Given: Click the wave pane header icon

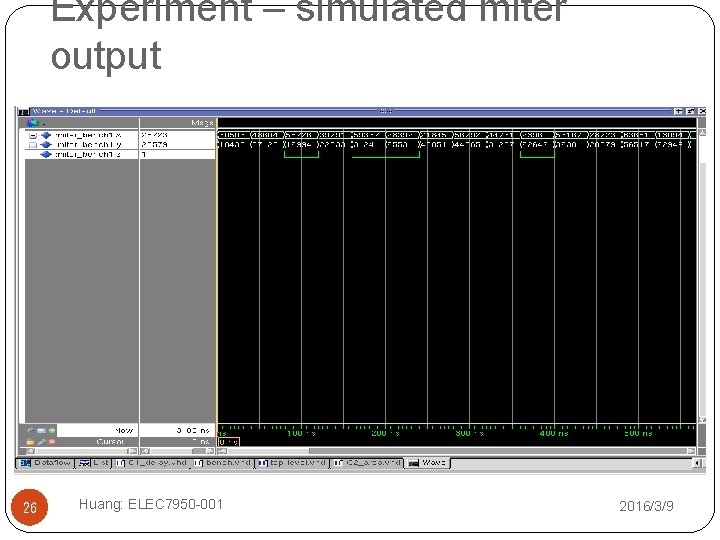Looking at the screenshot, I should click(x=33, y=123).
